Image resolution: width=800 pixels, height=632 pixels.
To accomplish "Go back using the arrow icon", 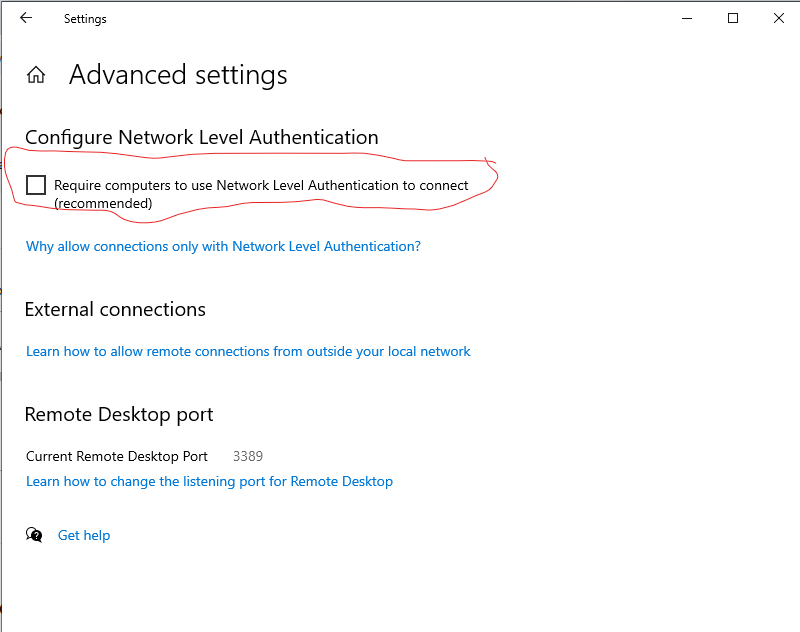I will coord(26,18).
